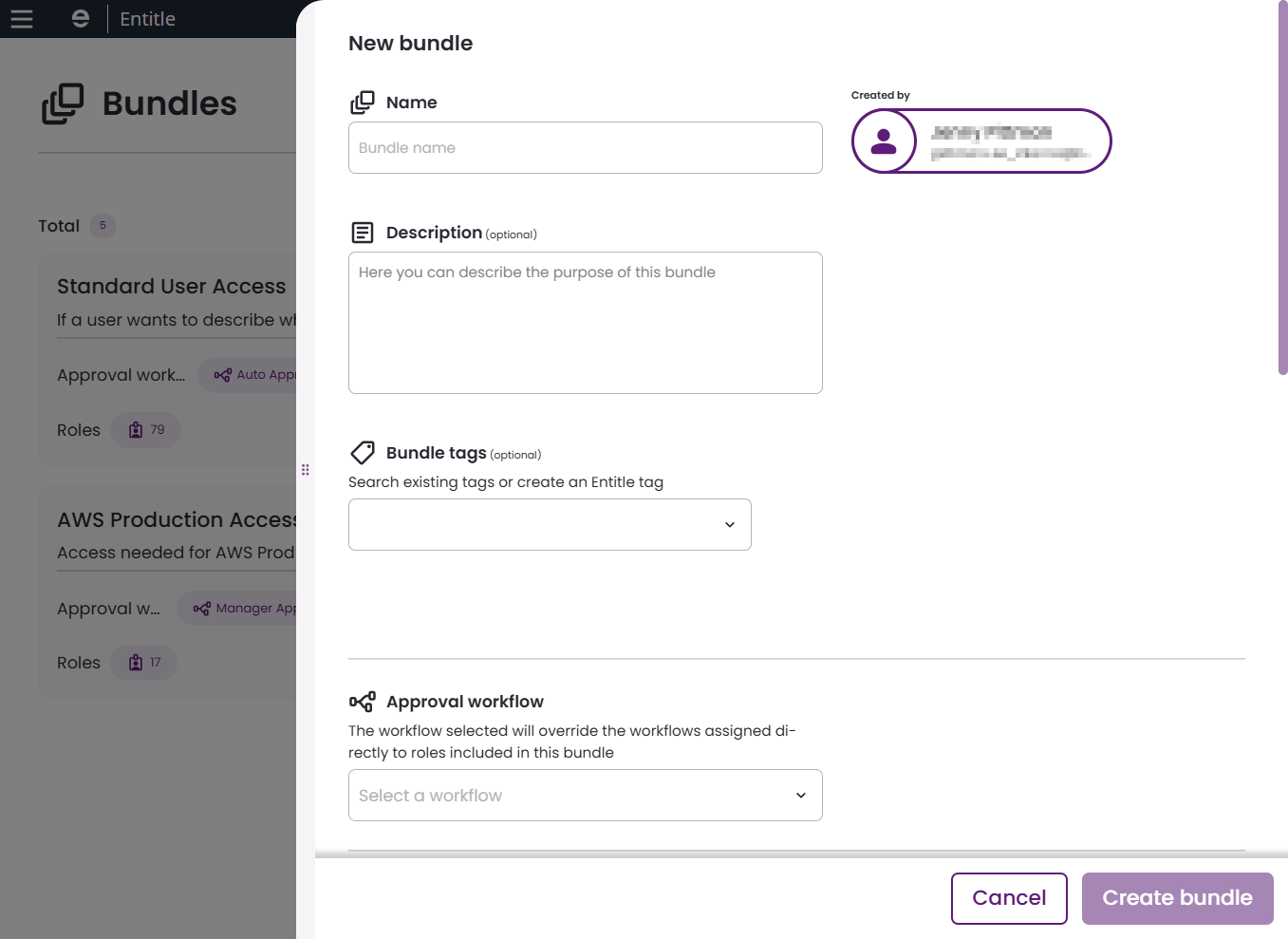Open the hamburger navigation menu
This screenshot has width=1288, height=939.
(x=21, y=18)
